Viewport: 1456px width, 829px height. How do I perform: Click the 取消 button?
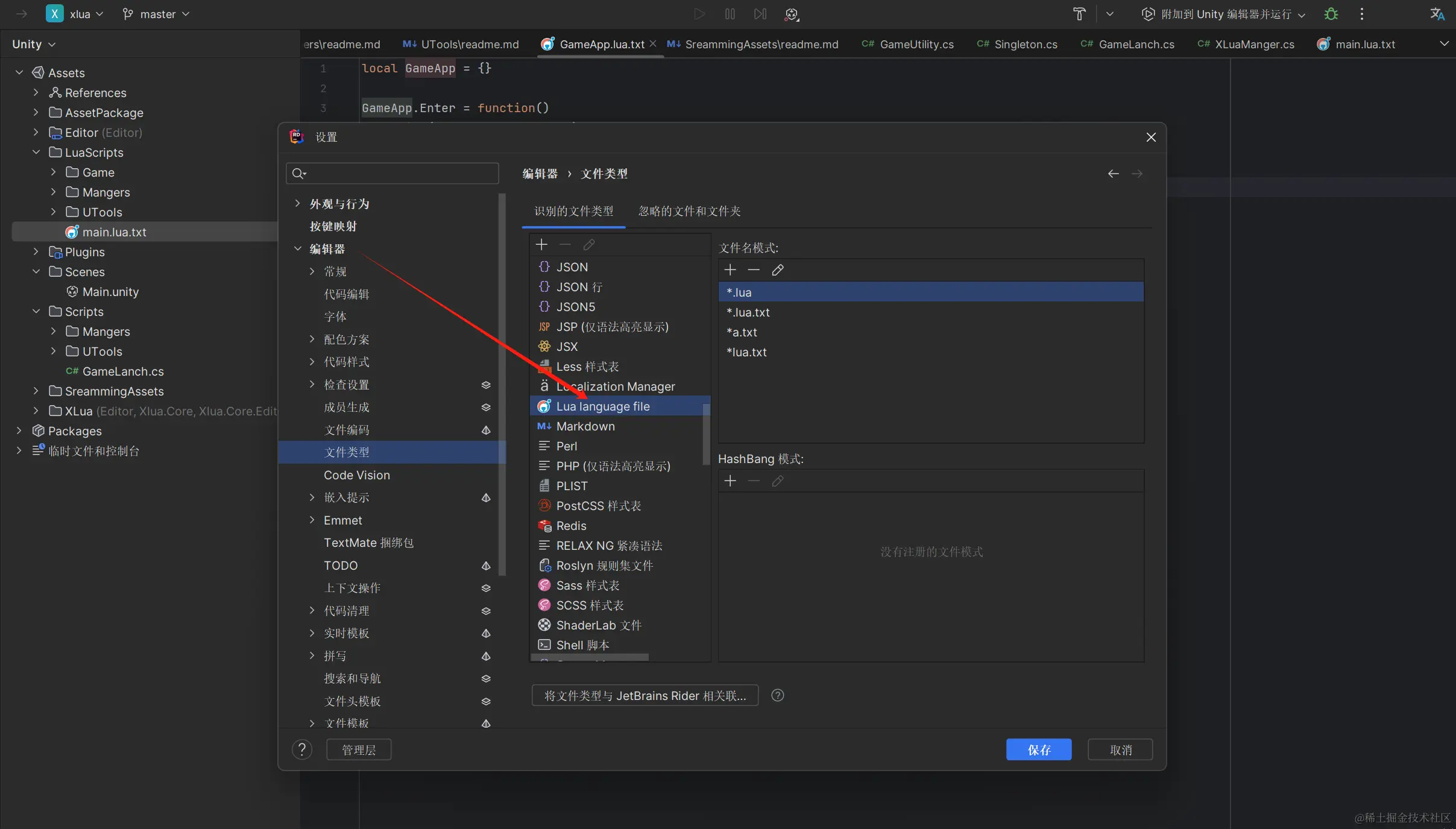(1120, 749)
